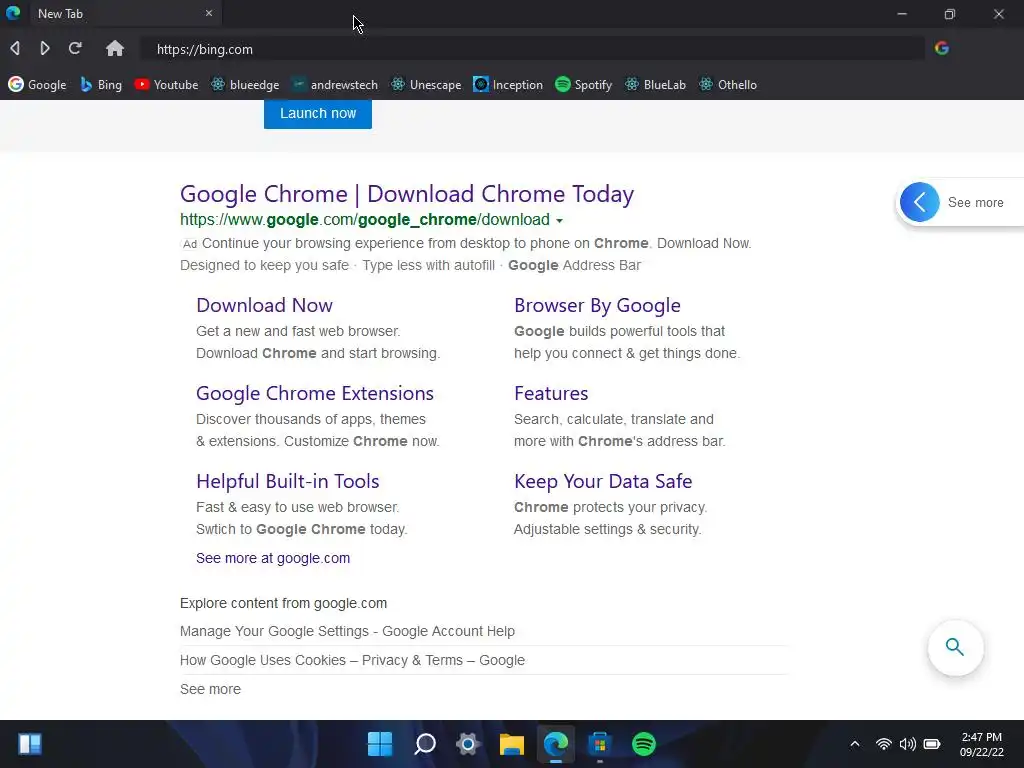
Task: Open the Keep Your Data Safe sitelink
Action: point(603,481)
